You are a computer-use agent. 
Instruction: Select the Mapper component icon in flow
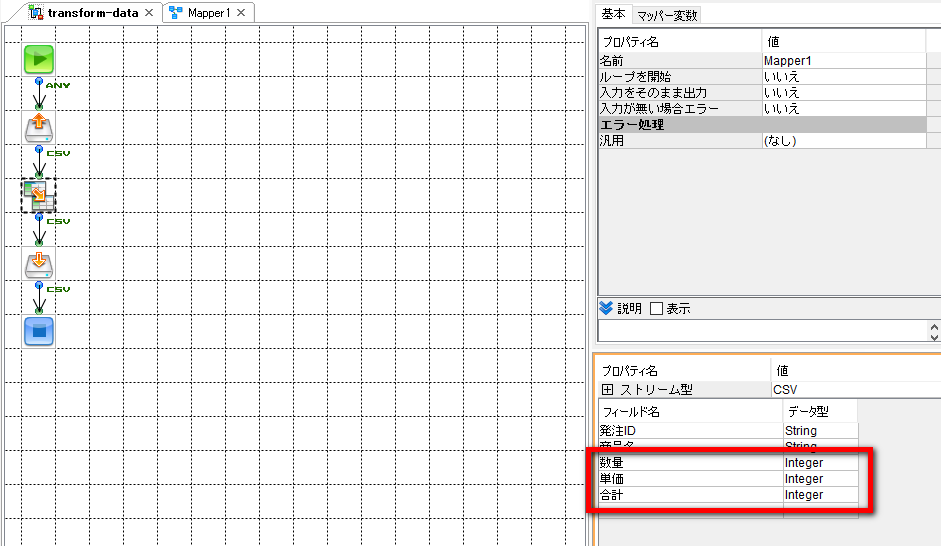point(39,196)
